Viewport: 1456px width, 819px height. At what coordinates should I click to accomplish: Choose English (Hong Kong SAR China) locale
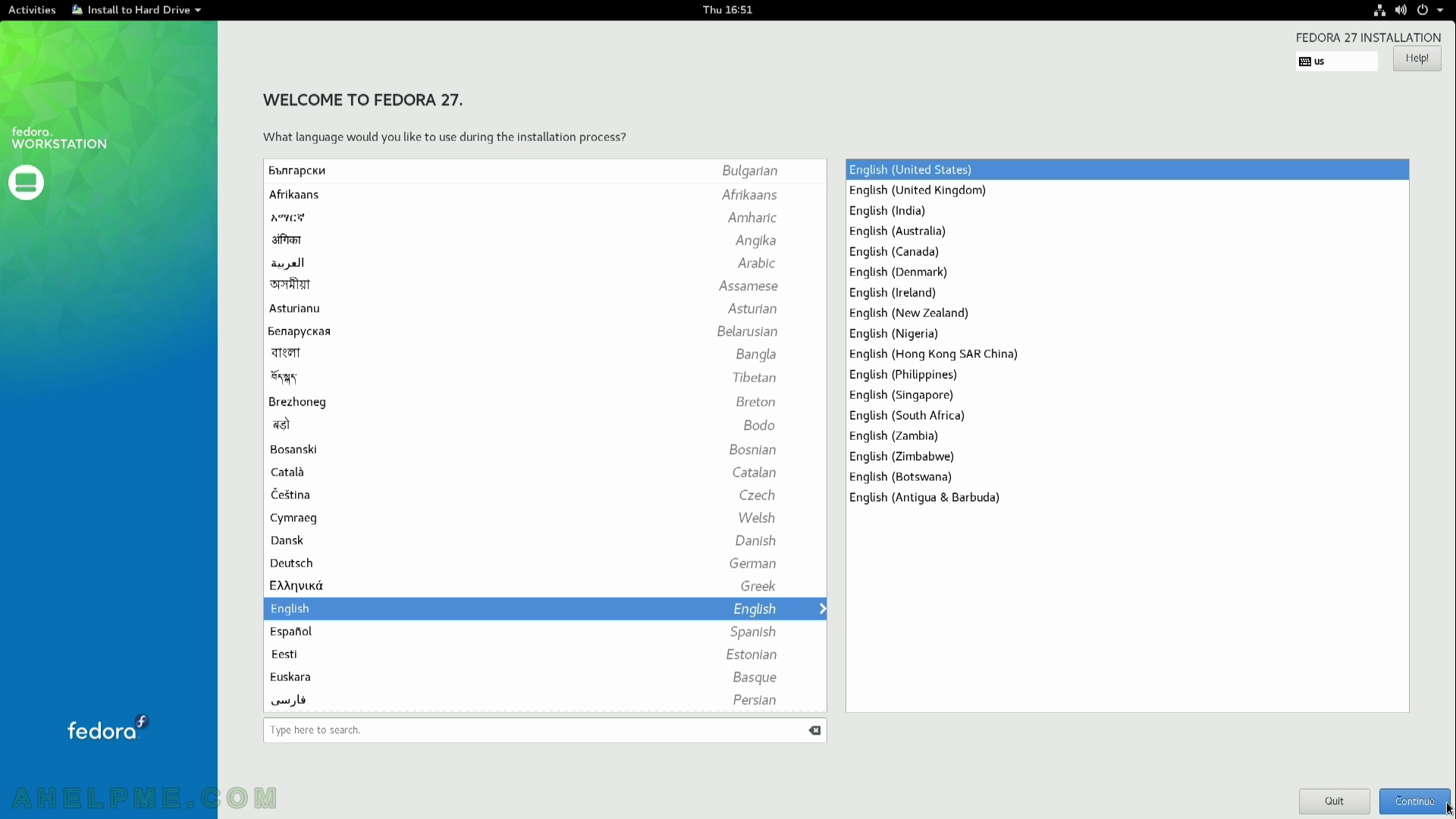1127,354
